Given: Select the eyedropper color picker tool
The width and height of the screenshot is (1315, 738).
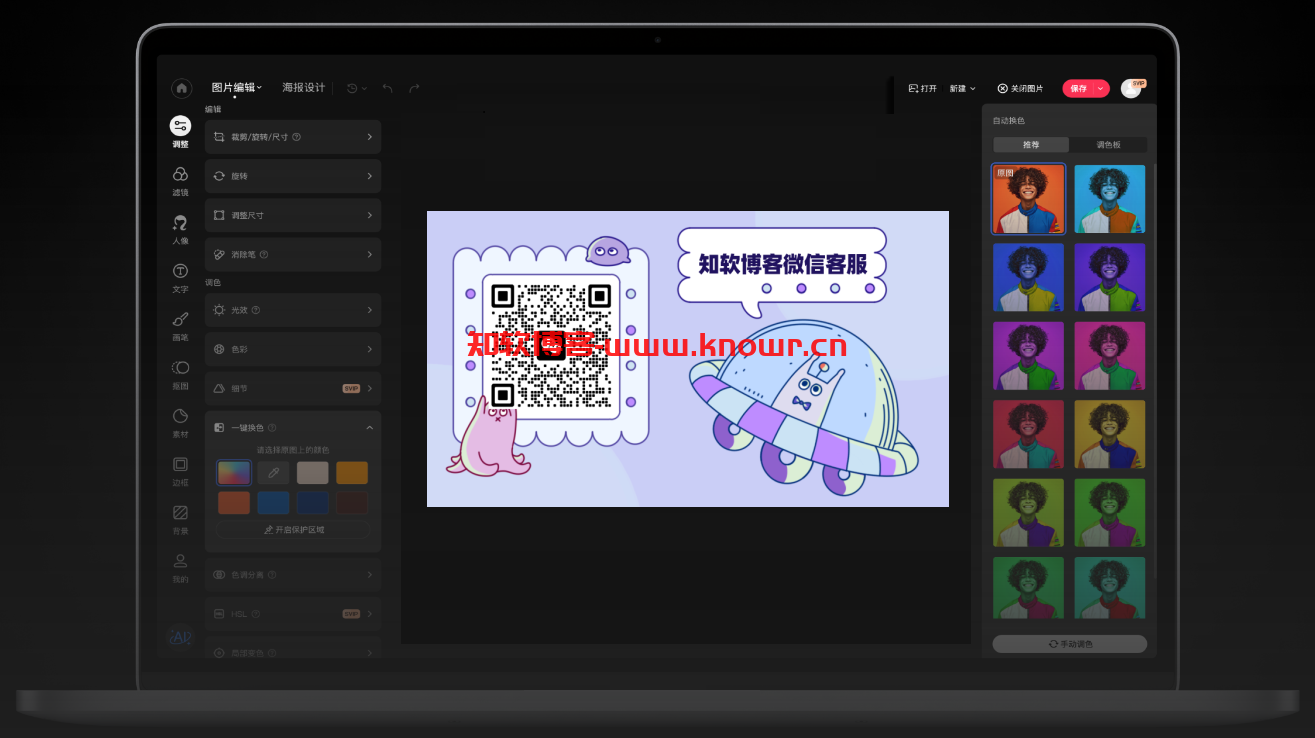Looking at the screenshot, I should 273,472.
